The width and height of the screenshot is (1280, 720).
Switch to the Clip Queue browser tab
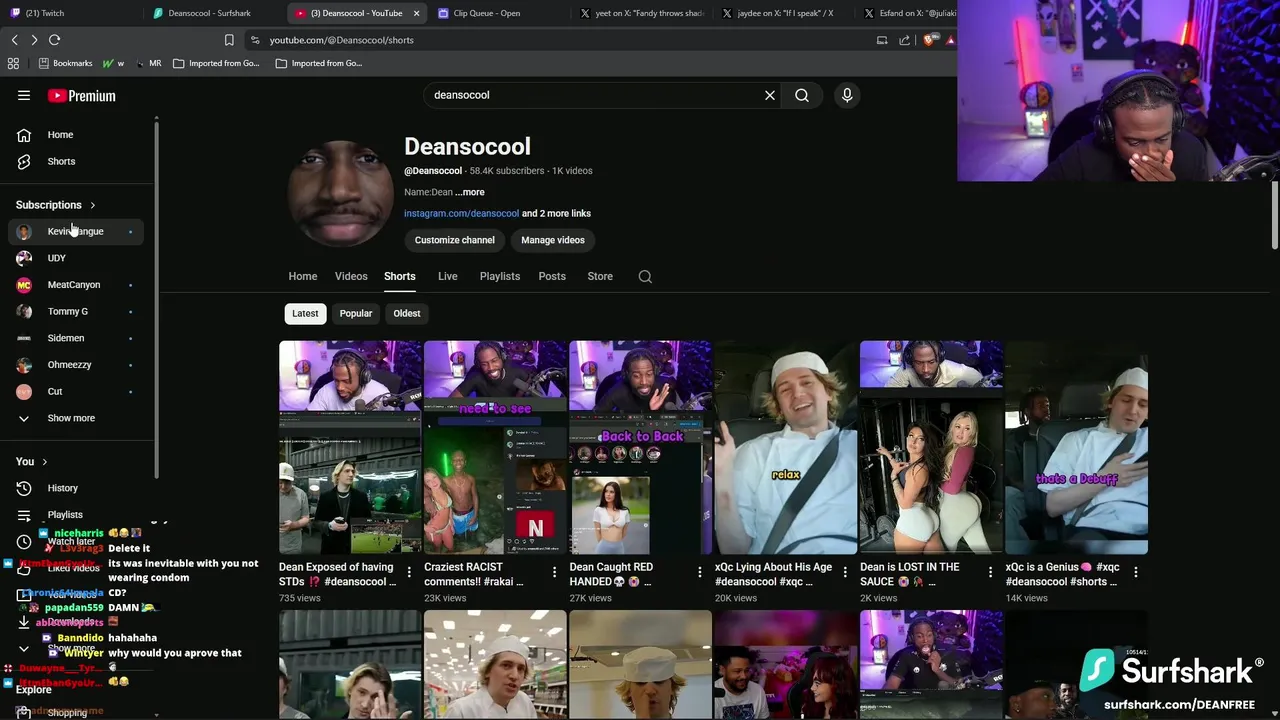click(498, 13)
